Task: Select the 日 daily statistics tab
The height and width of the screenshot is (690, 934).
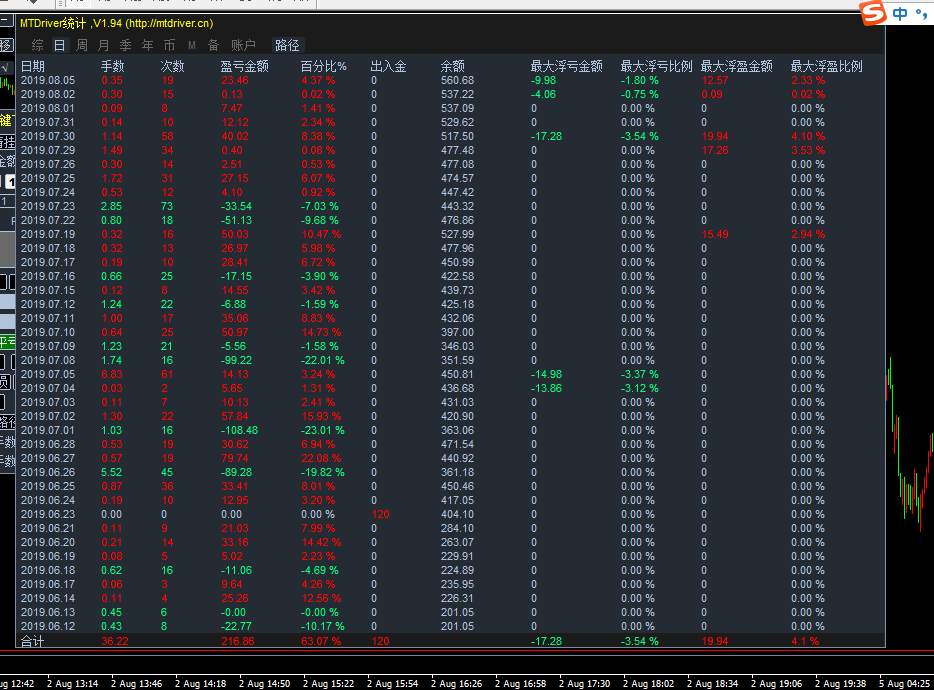Action: [60, 45]
